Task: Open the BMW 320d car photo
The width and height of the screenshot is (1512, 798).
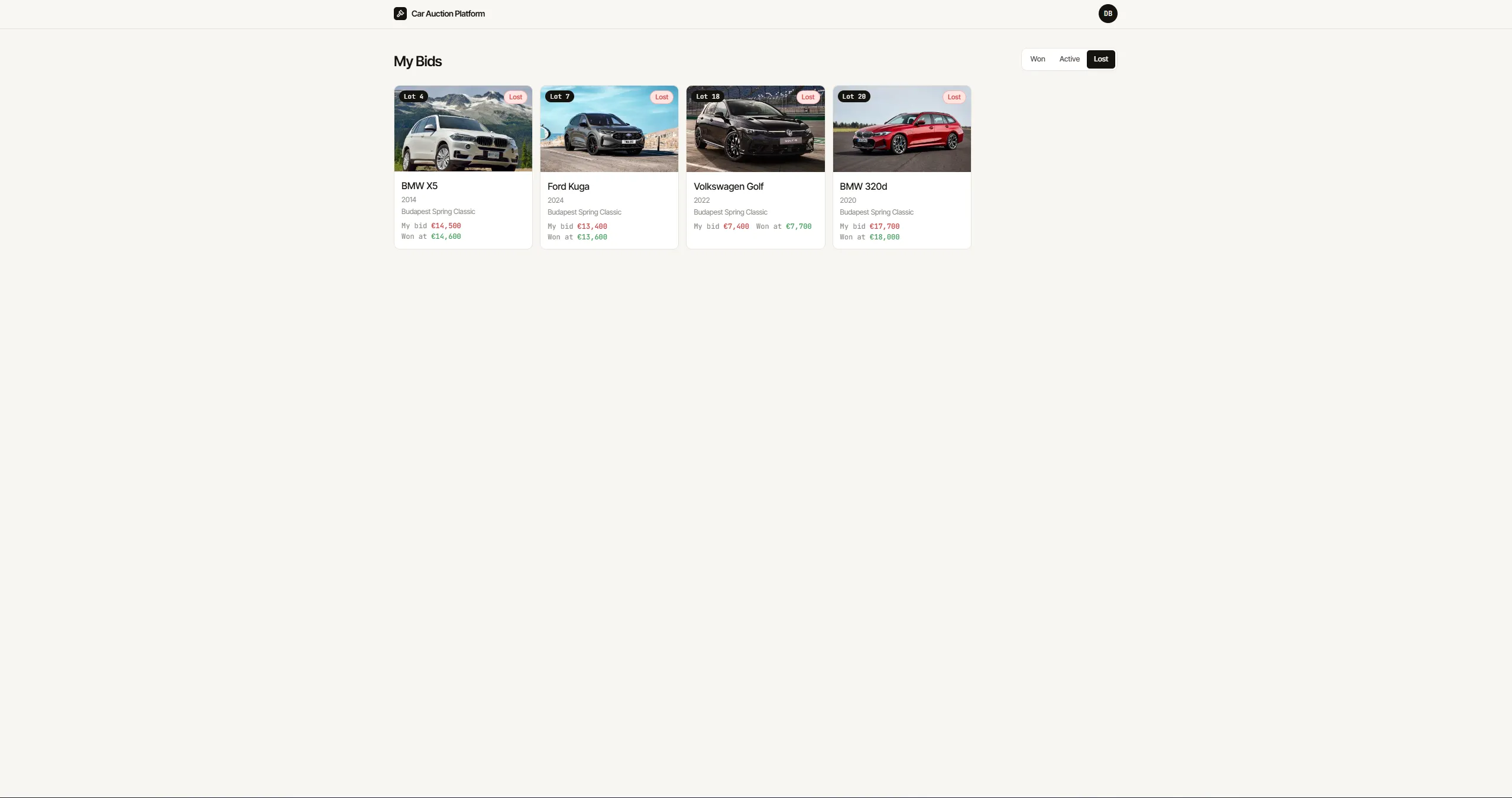Action: coord(902,129)
